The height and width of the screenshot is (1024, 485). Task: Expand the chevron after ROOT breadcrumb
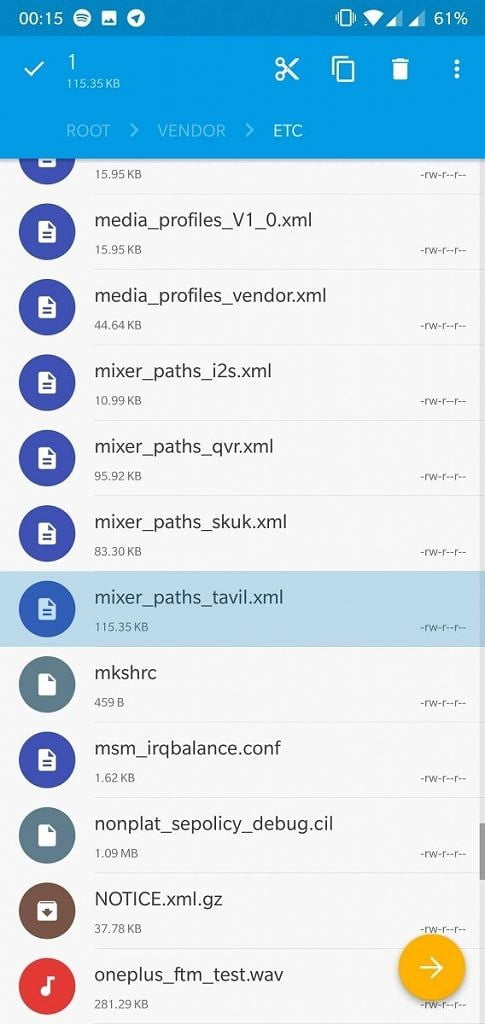click(134, 130)
